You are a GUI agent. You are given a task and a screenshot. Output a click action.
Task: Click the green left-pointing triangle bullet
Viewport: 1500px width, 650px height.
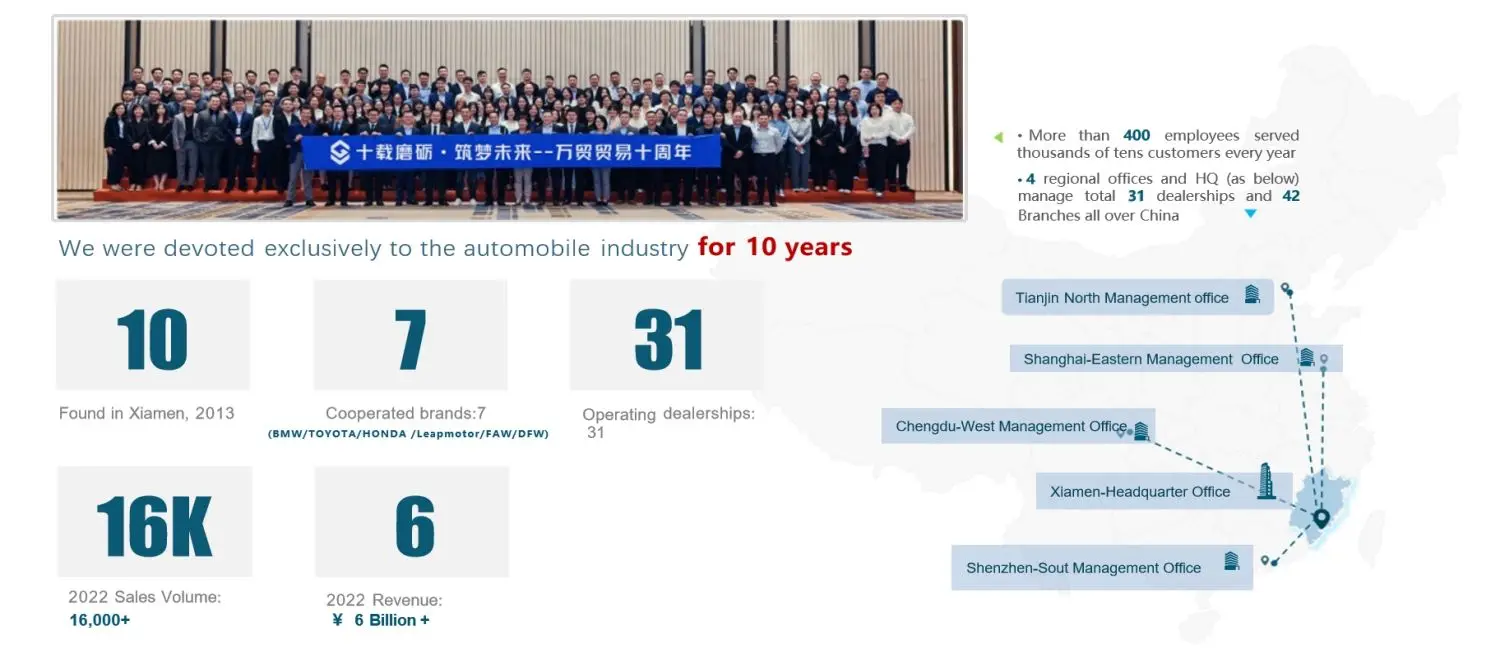click(x=998, y=137)
